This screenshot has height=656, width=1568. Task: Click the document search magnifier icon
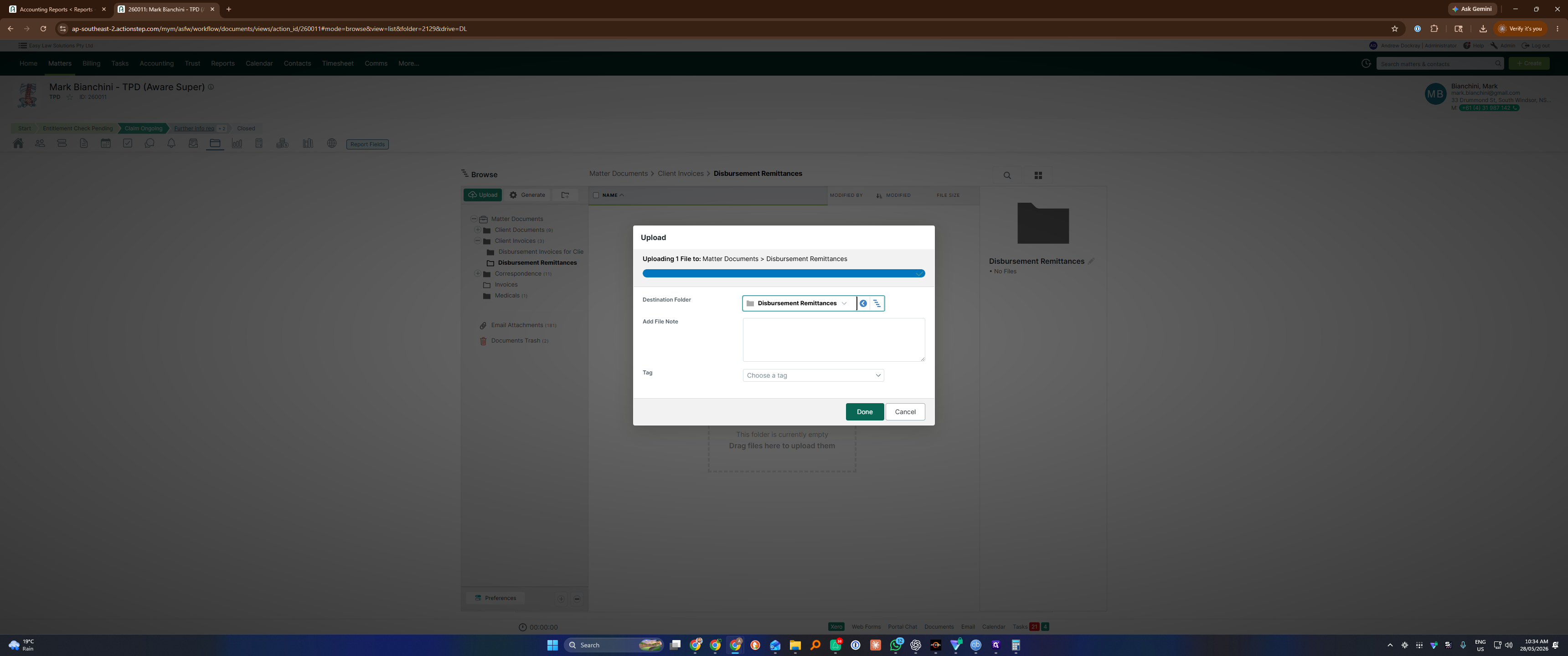(1007, 175)
